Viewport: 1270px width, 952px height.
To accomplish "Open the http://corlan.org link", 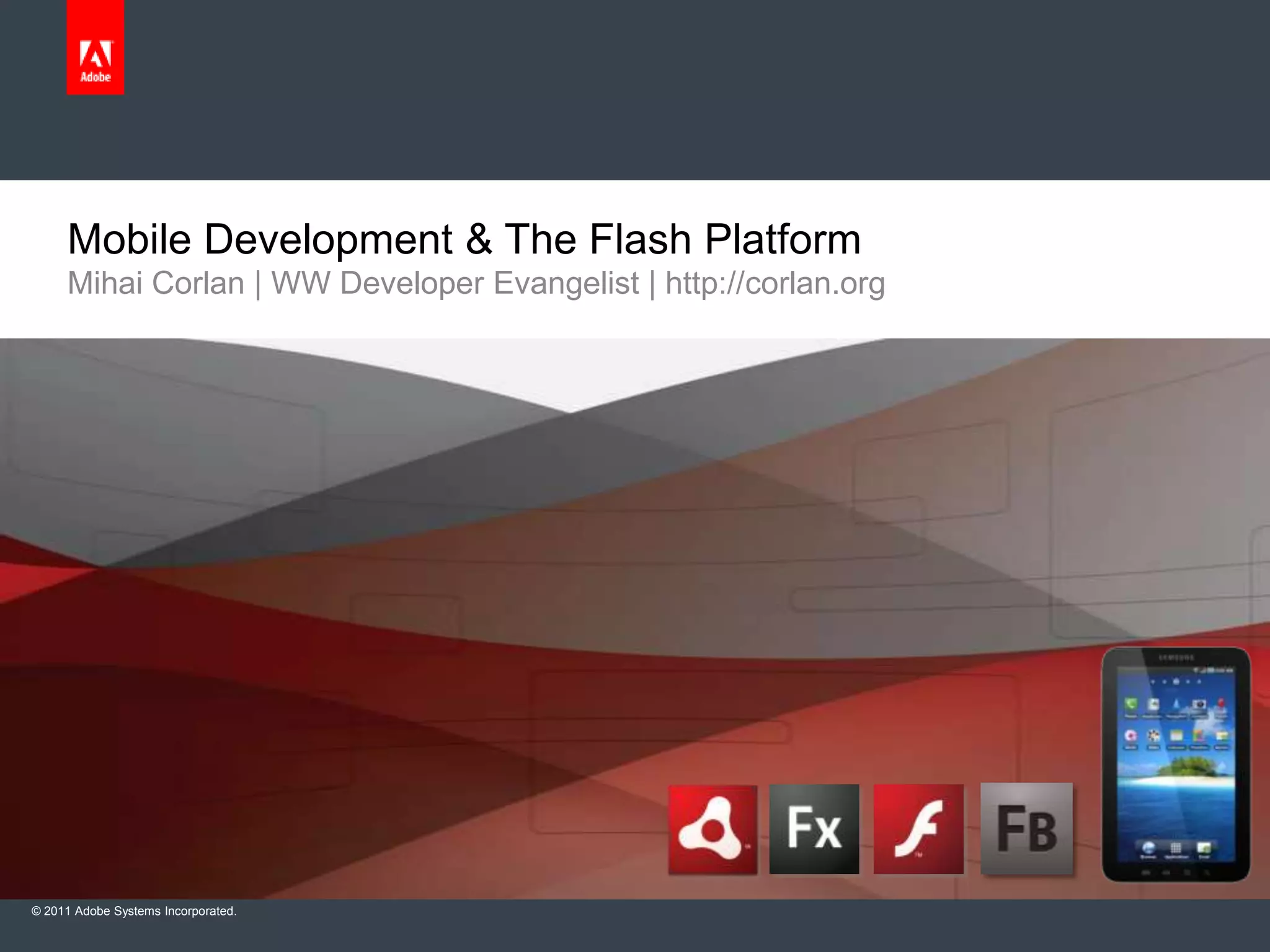I will [775, 283].
